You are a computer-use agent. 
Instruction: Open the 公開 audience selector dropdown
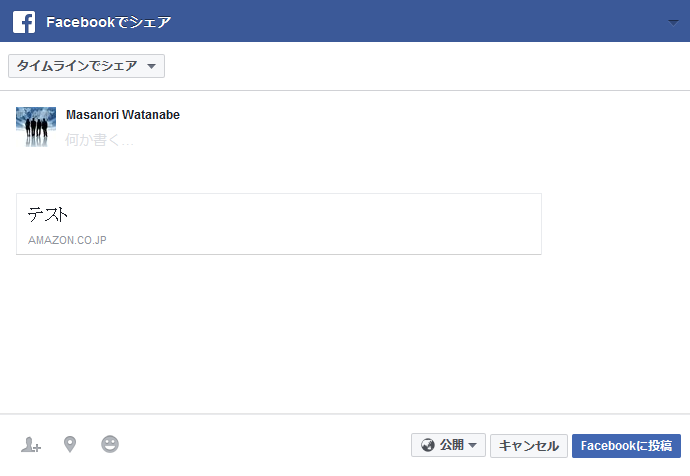[448, 445]
